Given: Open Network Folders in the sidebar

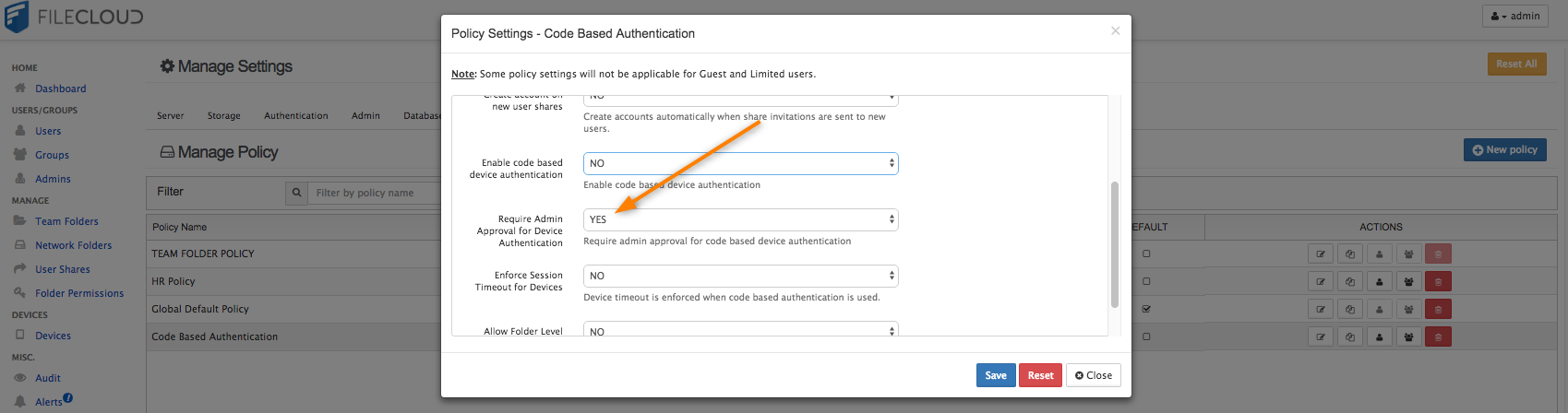Looking at the screenshot, I should [x=73, y=245].
